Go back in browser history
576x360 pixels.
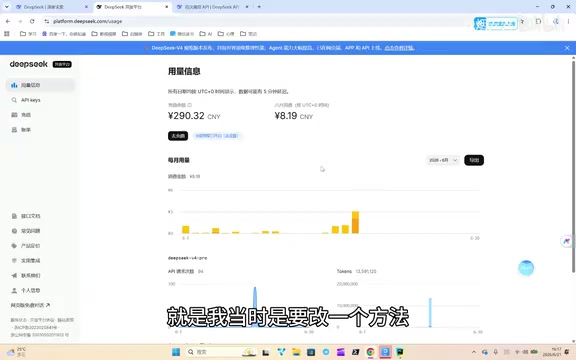pos(8,21)
